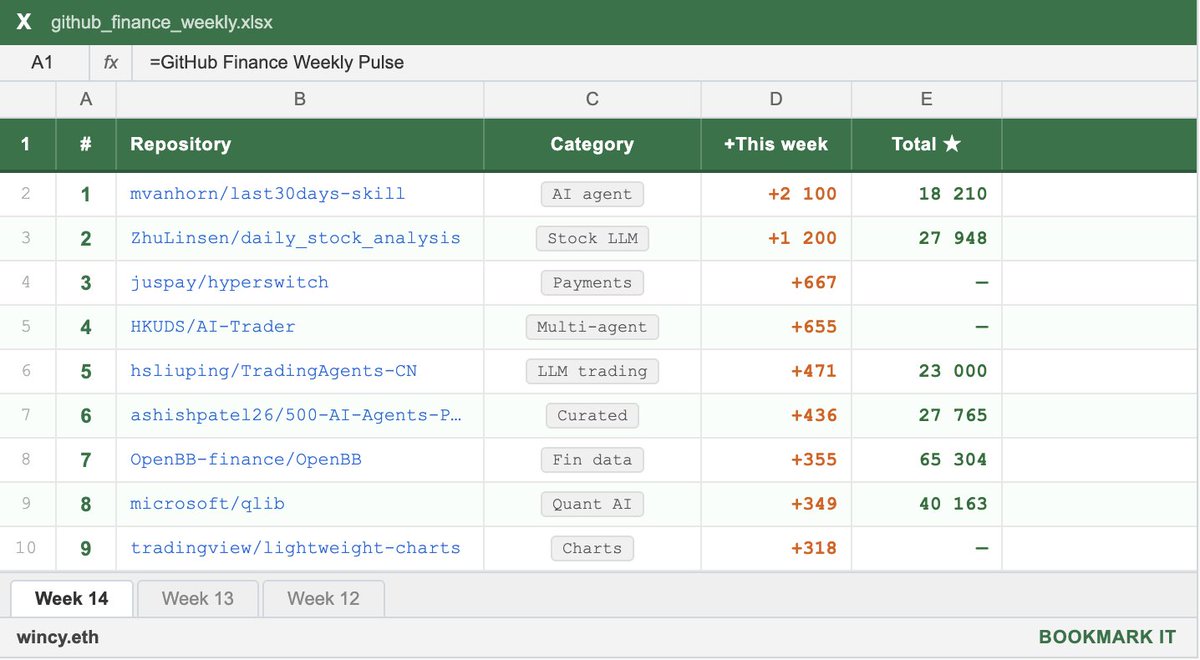The image size is (1200, 660).
Task: Click the Stock LLM category tag
Action: [592, 238]
